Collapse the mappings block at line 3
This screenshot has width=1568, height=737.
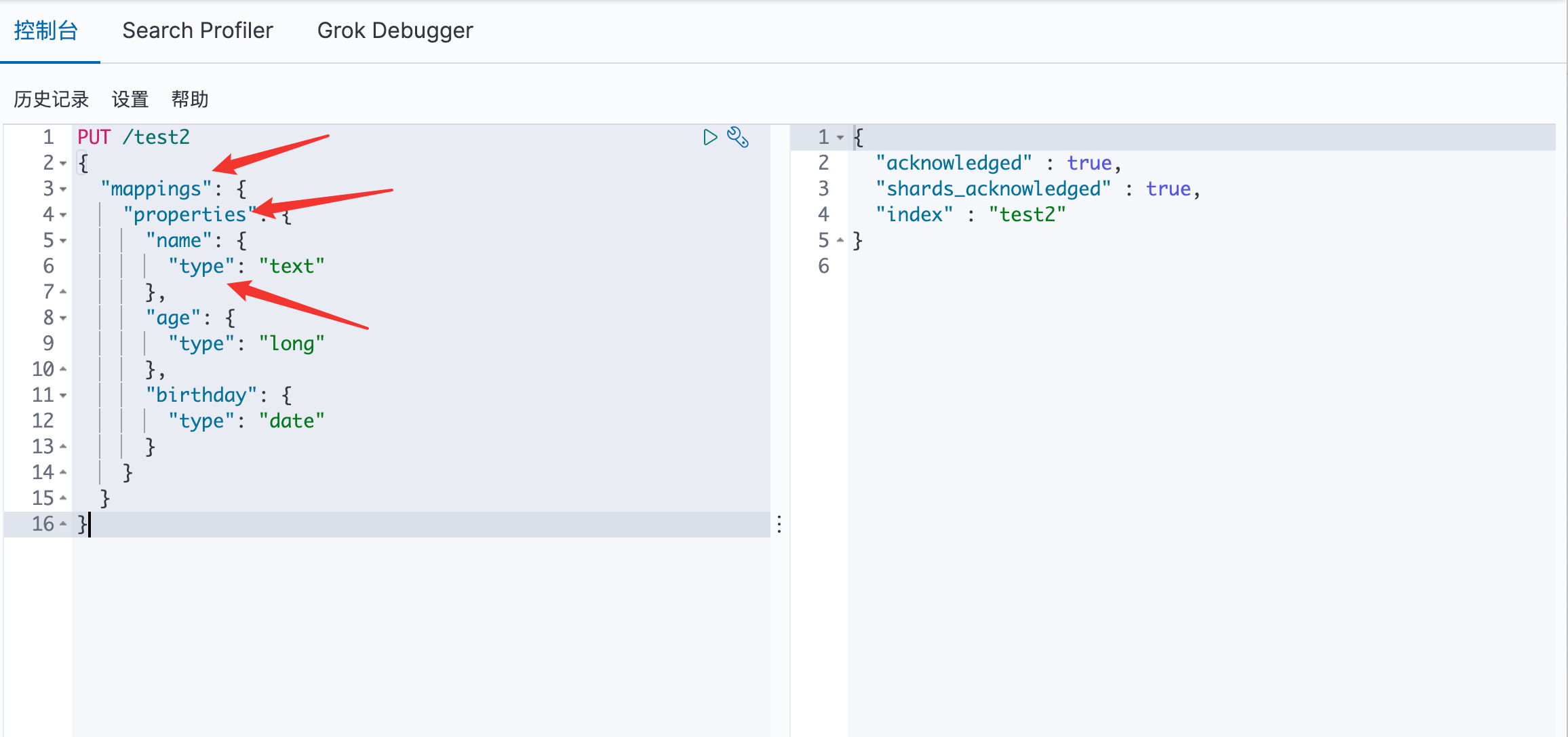pyautogui.click(x=63, y=189)
